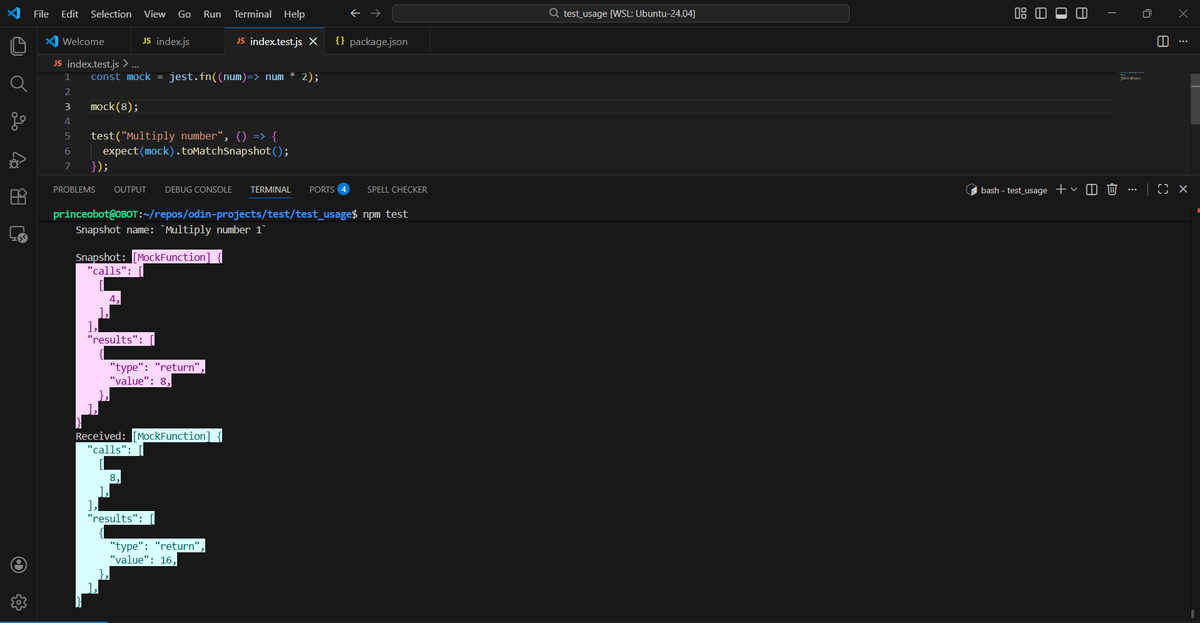The image size is (1200, 623).
Task: Open the Accounts menu icon
Action: click(17, 565)
